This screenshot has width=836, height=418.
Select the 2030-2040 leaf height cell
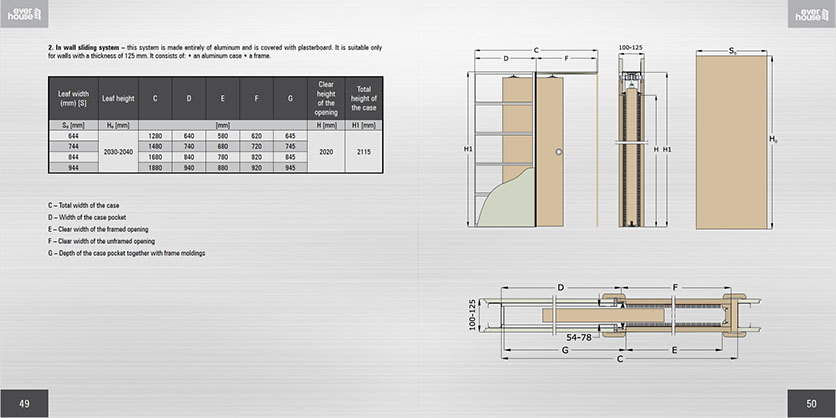(117, 152)
